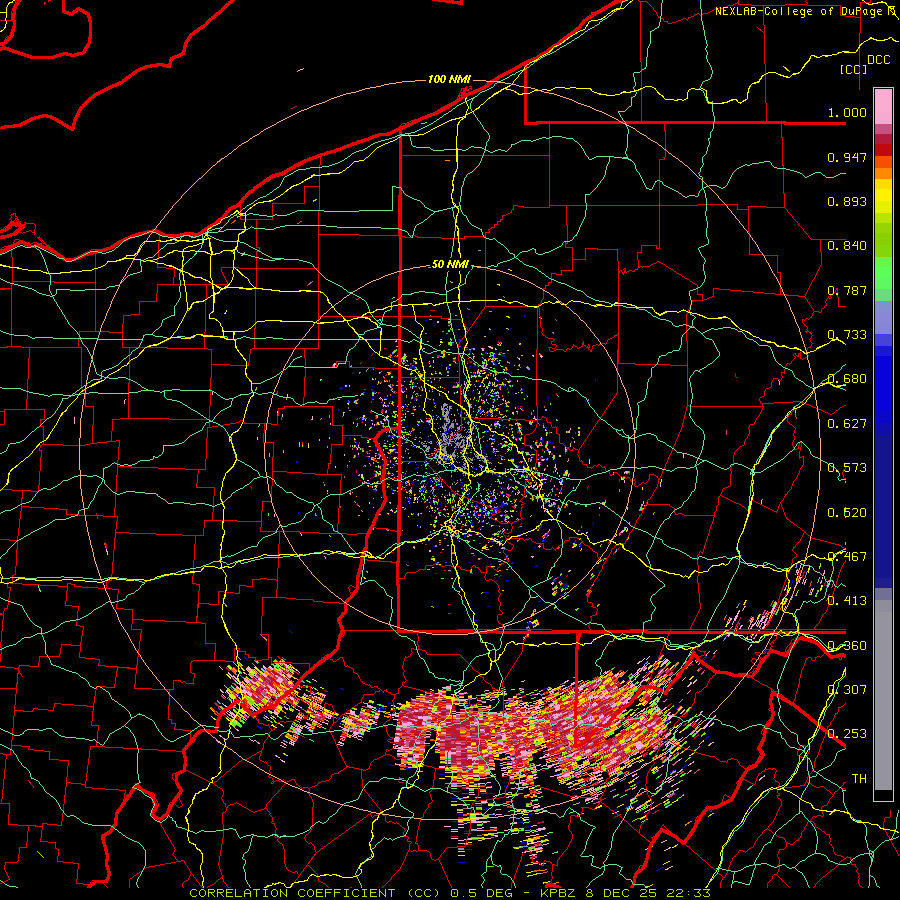Click the 0.947 scale value
The width and height of the screenshot is (900, 900).
coord(847,157)
